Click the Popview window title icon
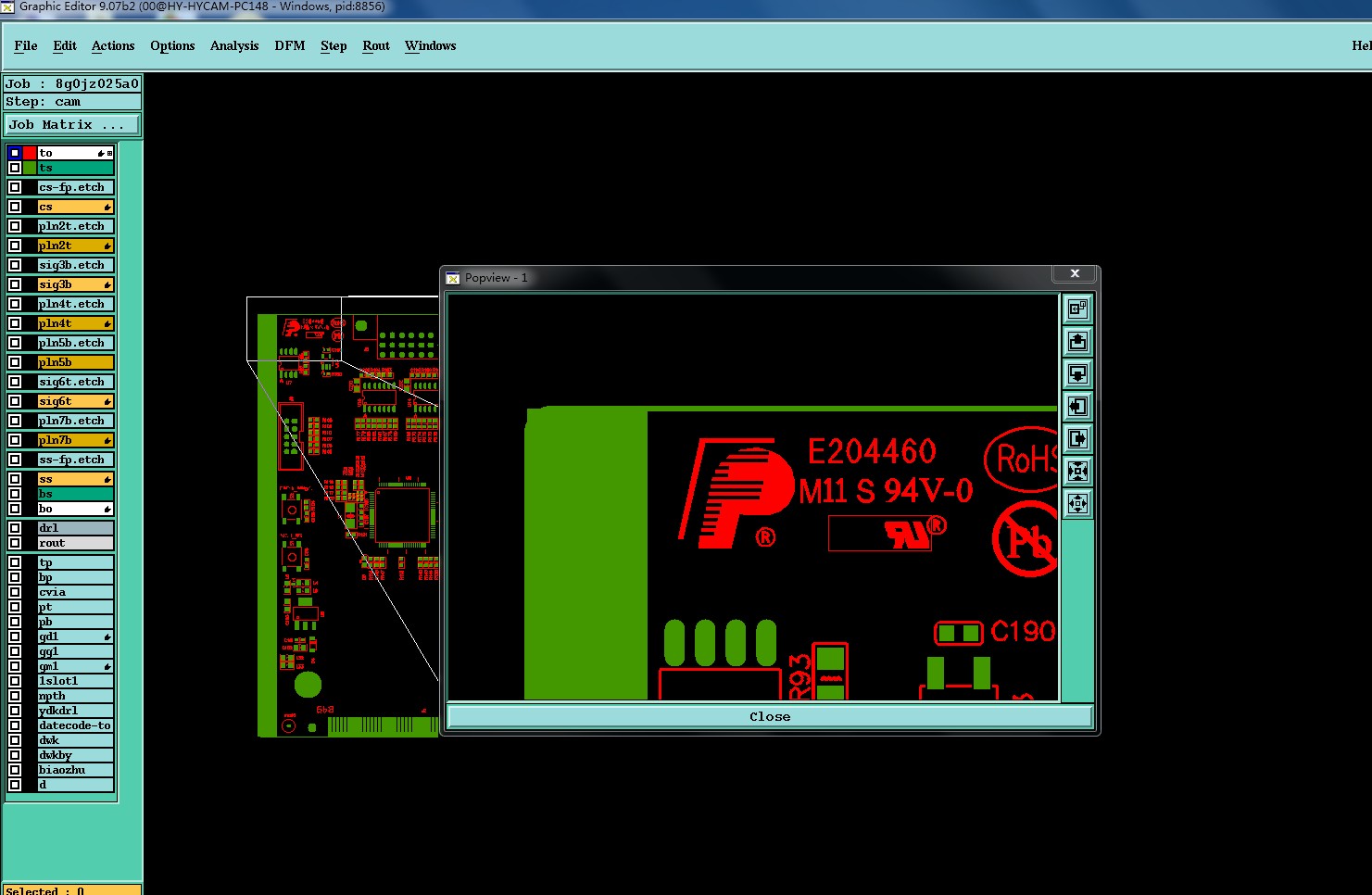The height and width of the screenshot is (895, 1372). tap(453, 278)
